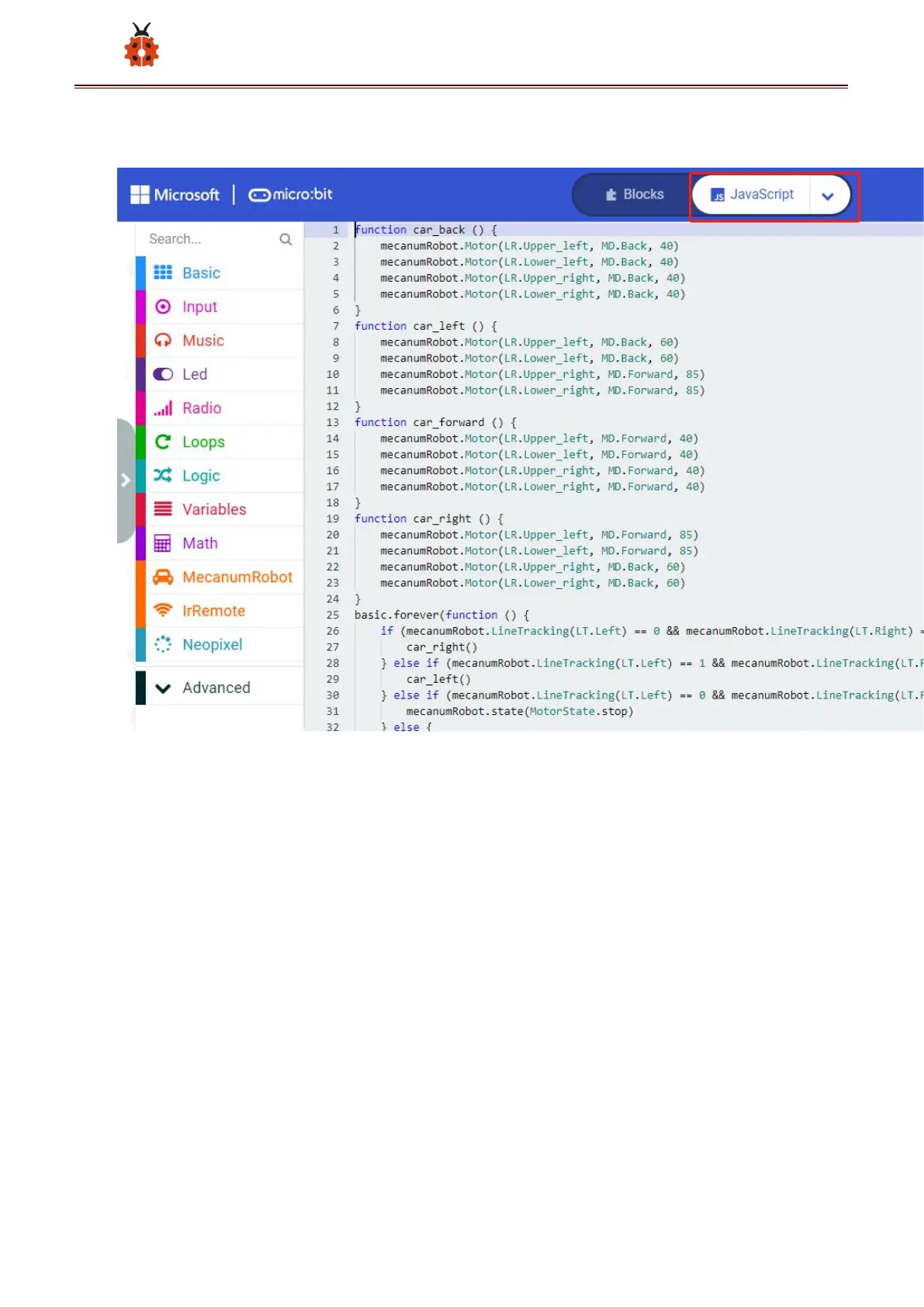Click 'function car_right () {' on line 19

[x=429, y=518]
